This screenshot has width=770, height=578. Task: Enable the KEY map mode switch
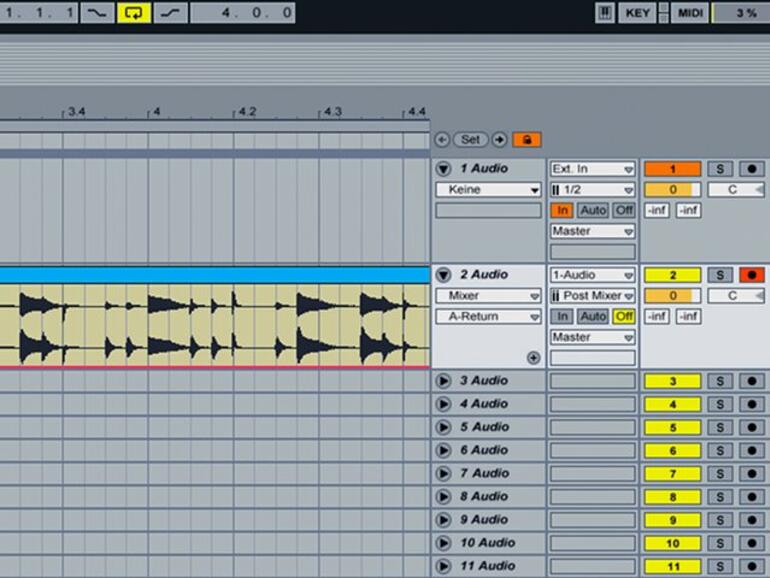point(637,12)
